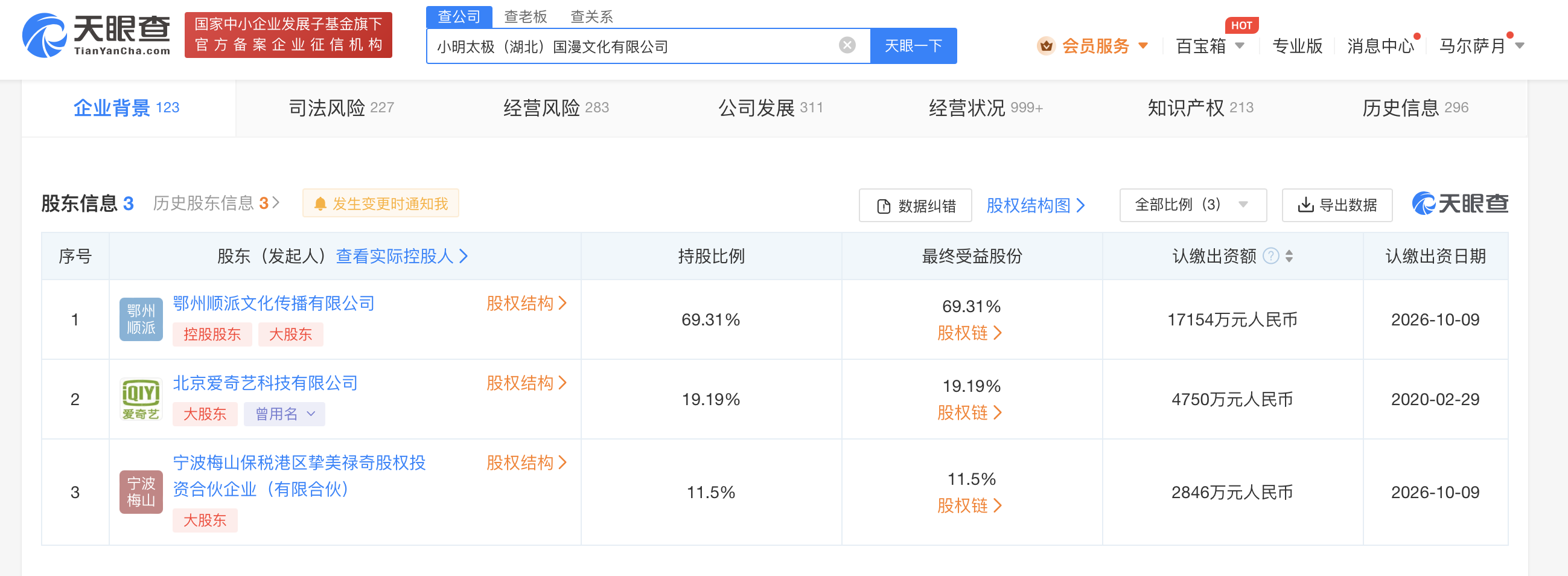Click the help icon beside 认缴出资额

(x=1270, y=257)
